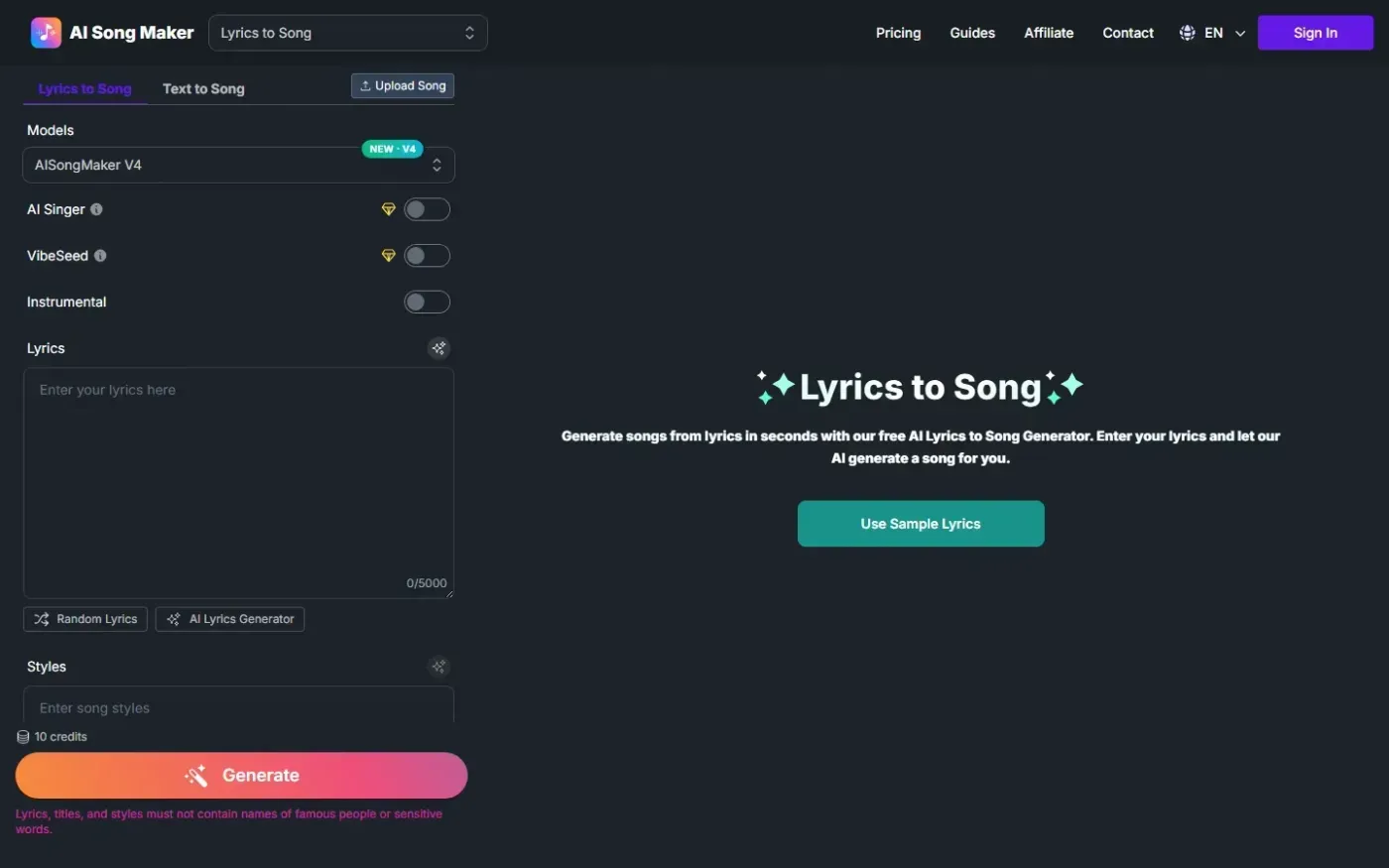The height and width of the screenshot is (868, 1389).
Task: Turn on the Instrumental switch
Action: click(x=427, y=303)
